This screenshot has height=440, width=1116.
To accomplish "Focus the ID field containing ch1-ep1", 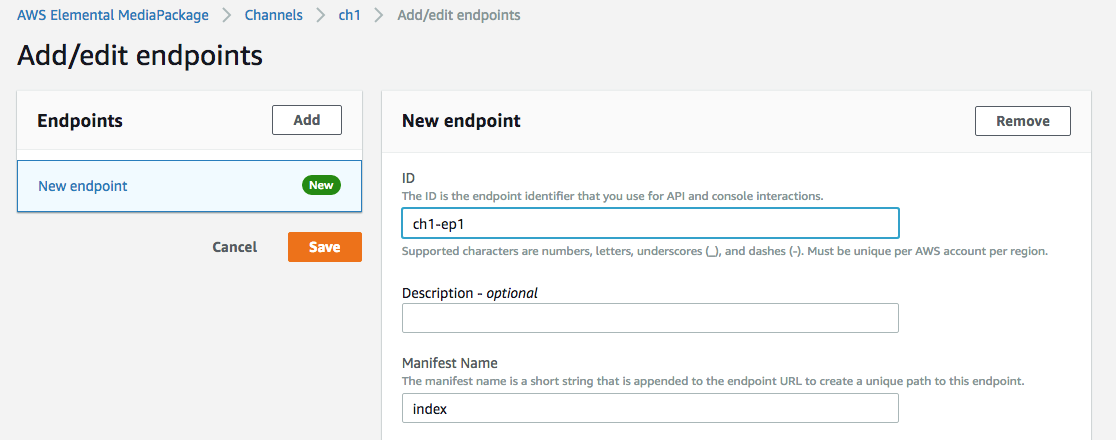I will pos(649,223).
